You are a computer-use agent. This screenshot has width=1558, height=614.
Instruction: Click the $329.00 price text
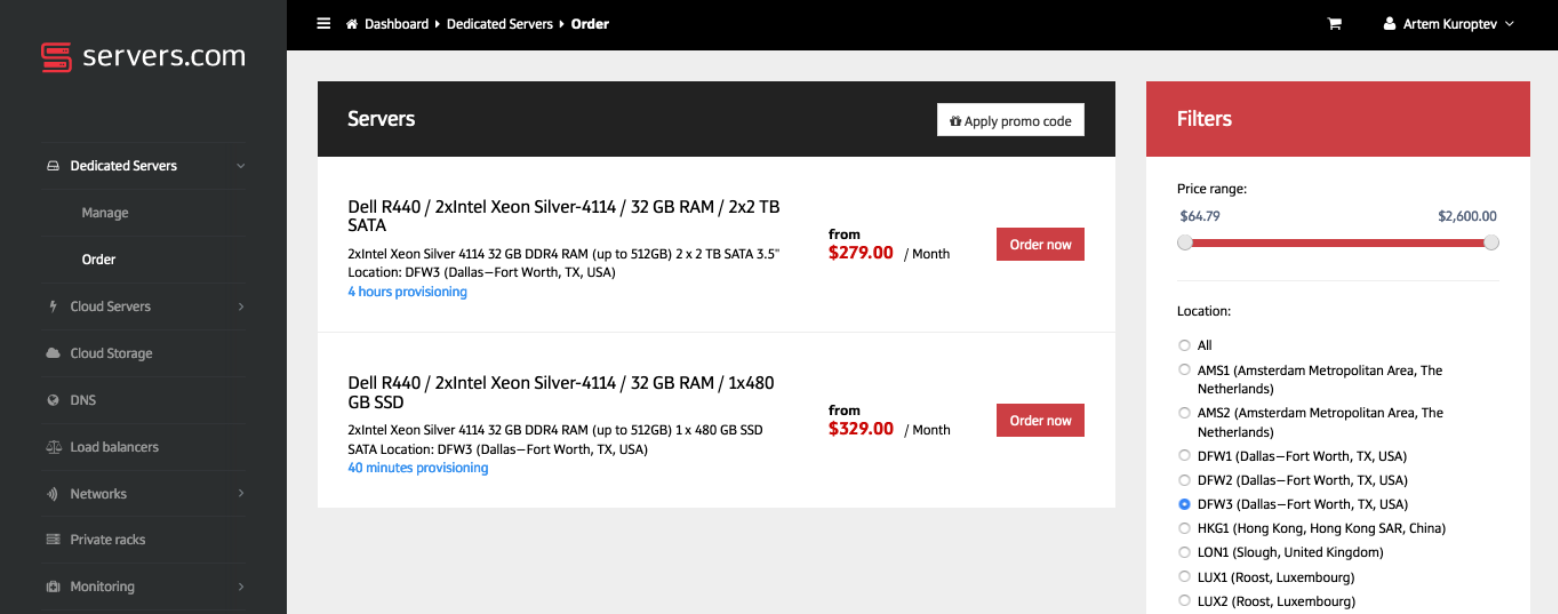coord(861,429)
